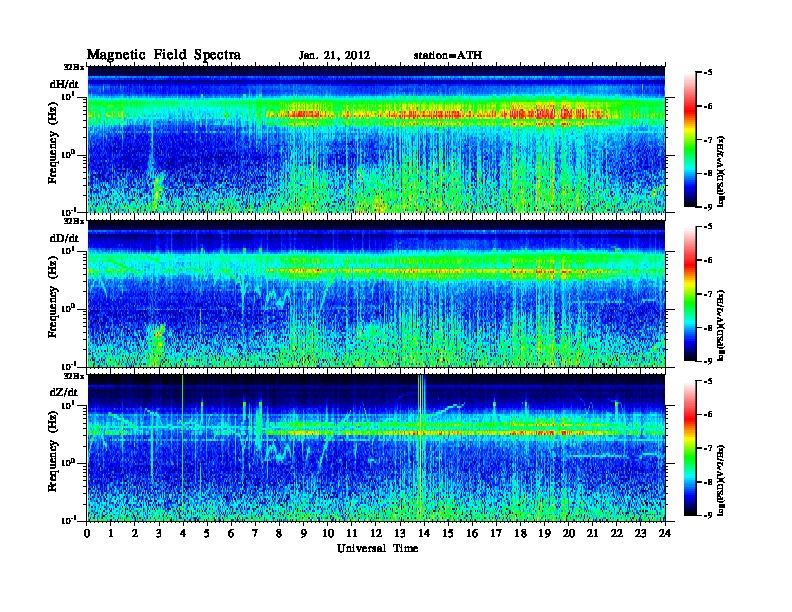This screenshot has height=612, width=792.
Task: Click hour 4 on the time axis
Action: pos(183,534)
